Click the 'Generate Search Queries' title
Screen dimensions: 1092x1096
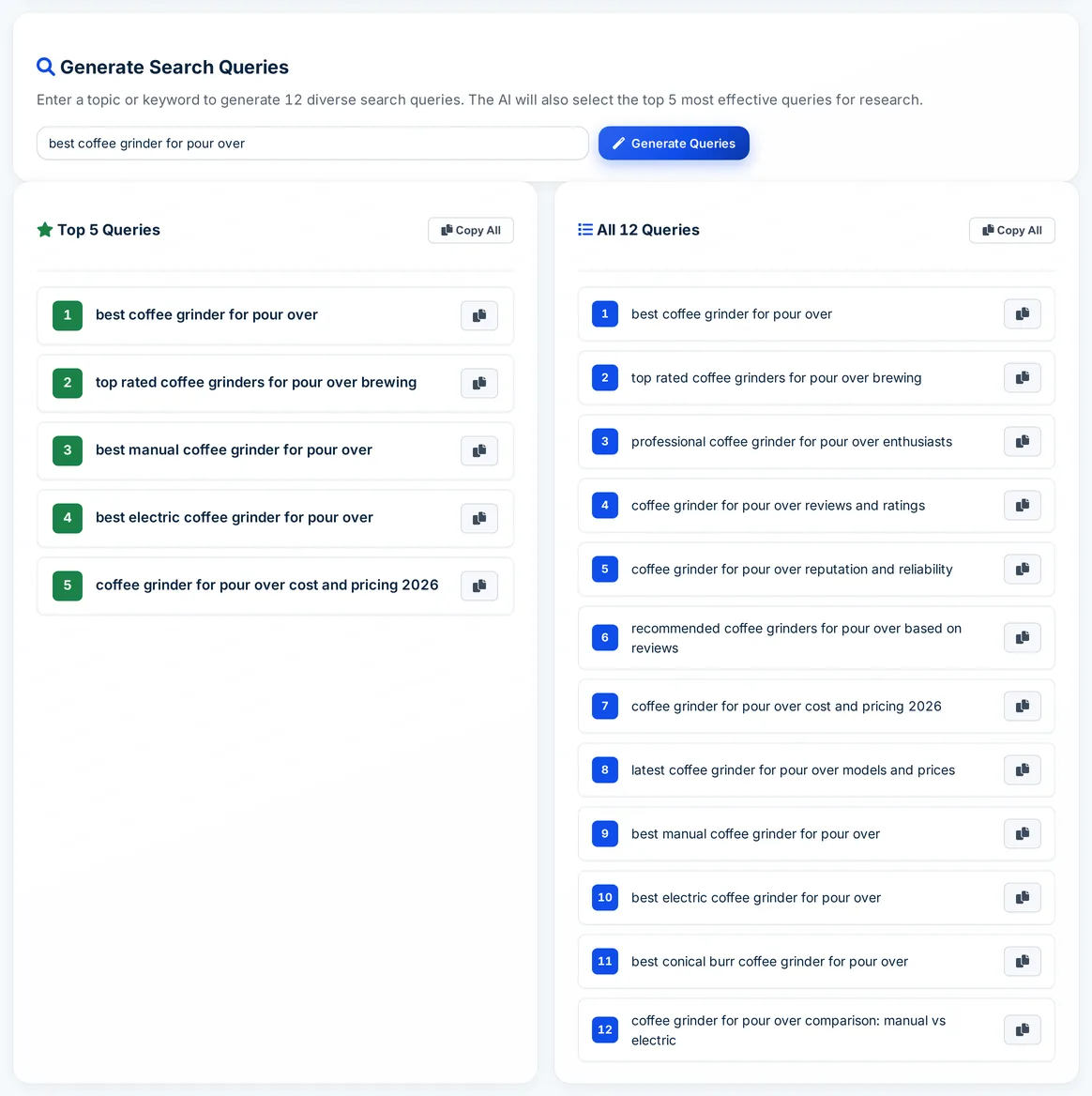[174, 68]
